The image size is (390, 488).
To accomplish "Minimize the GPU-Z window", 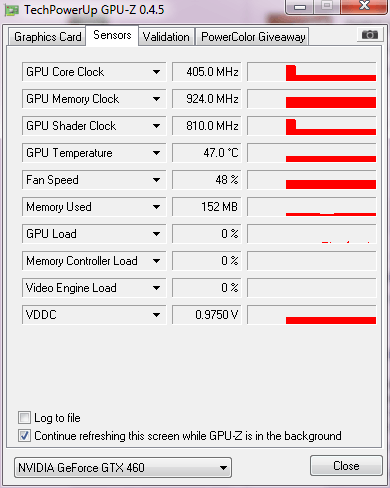I will pyautogui.click(x=300, y=7).
